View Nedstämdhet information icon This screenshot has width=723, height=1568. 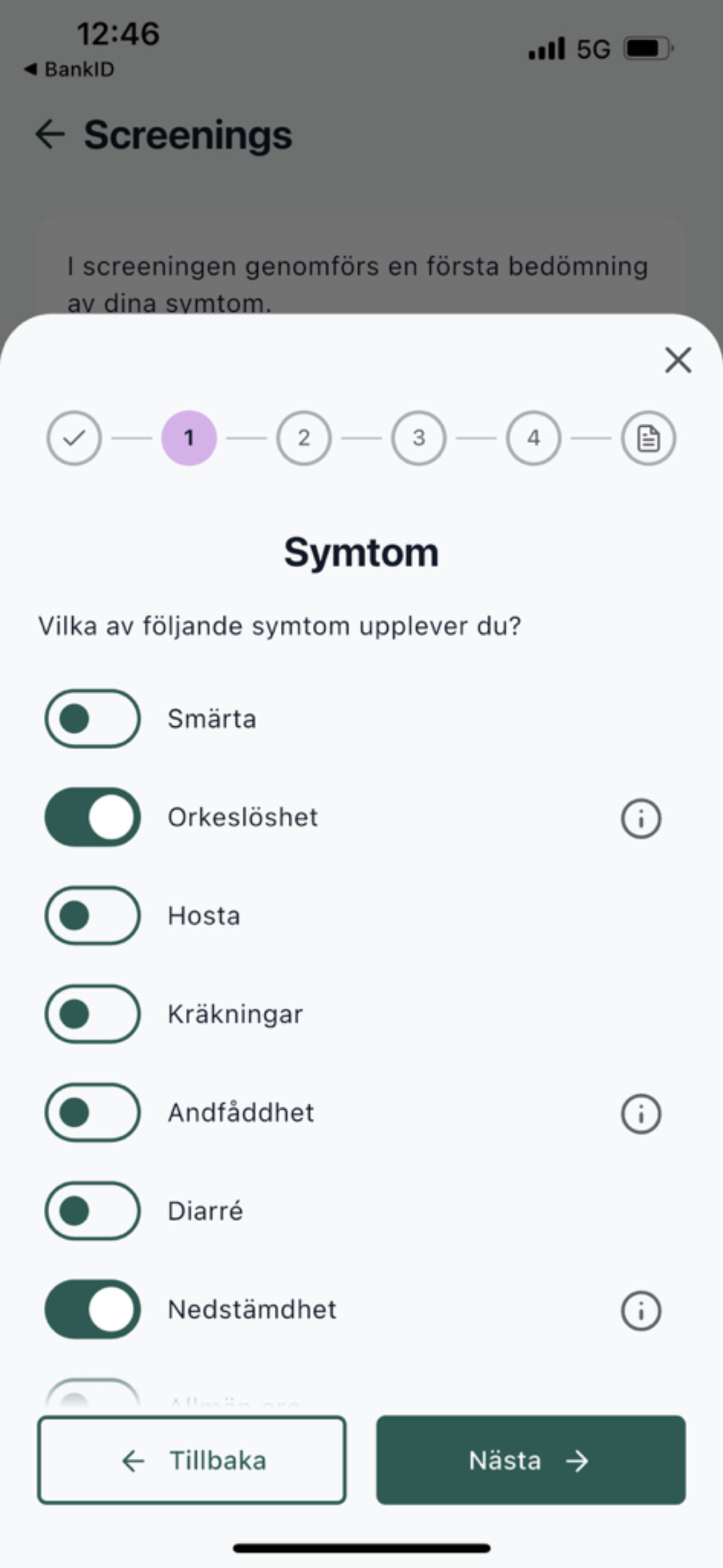click(641, 1310)
